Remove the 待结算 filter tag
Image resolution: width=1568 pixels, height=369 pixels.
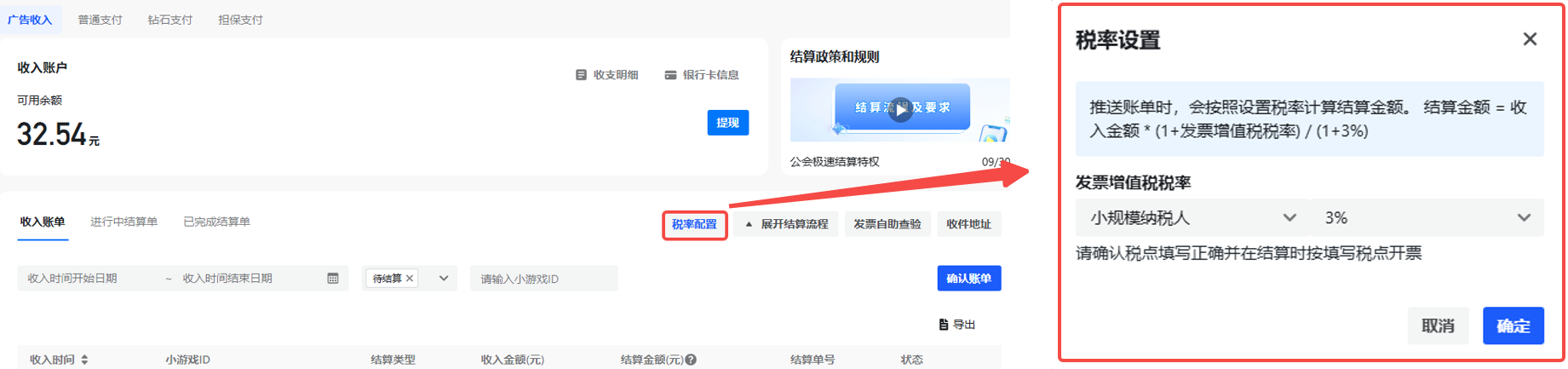[410, 279]
